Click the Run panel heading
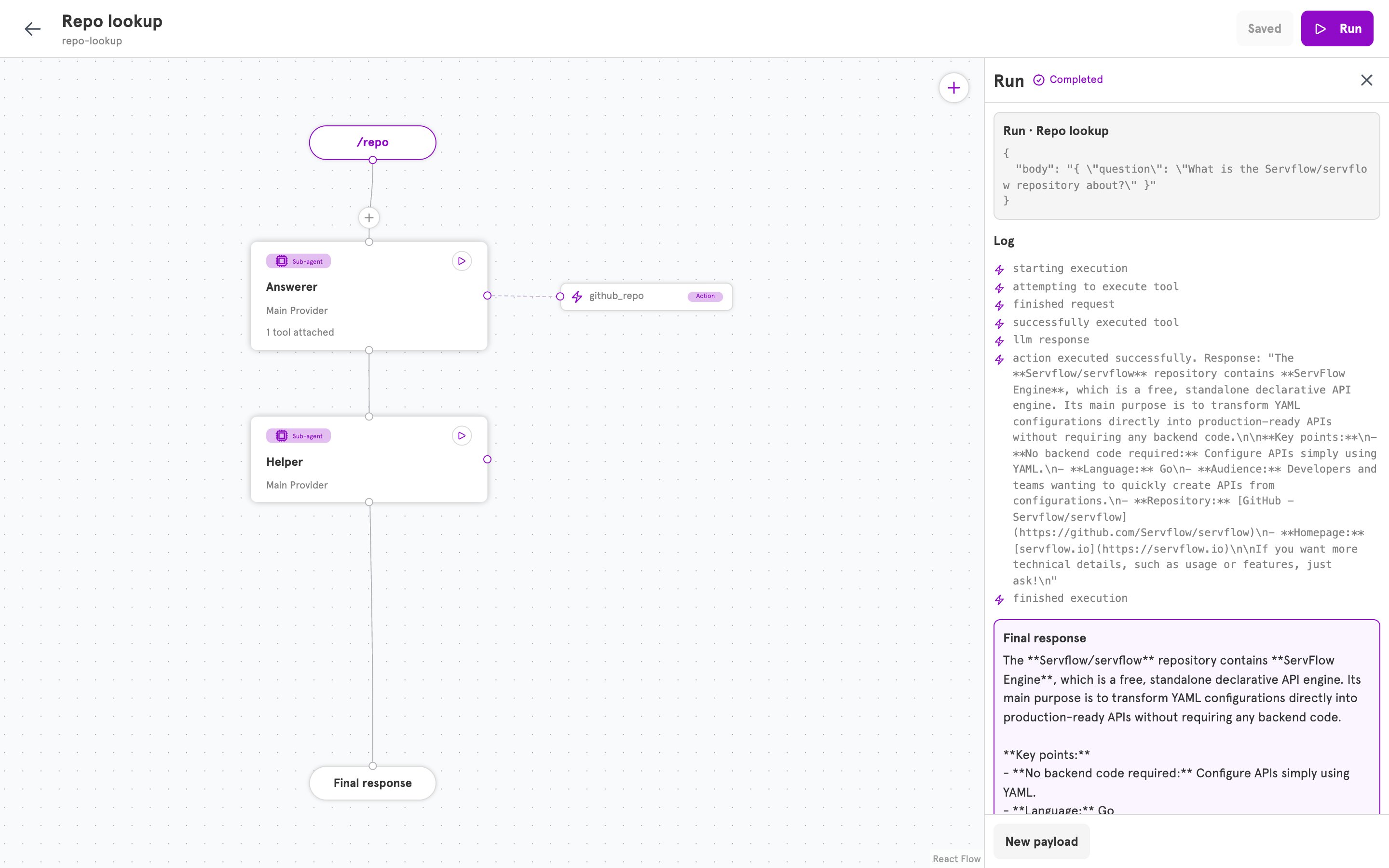This screenshot has height=868, width=1389. click(1008, 81)
